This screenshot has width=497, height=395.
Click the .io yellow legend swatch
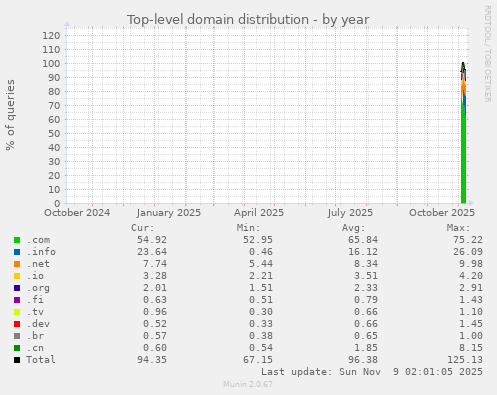(17, 276)
